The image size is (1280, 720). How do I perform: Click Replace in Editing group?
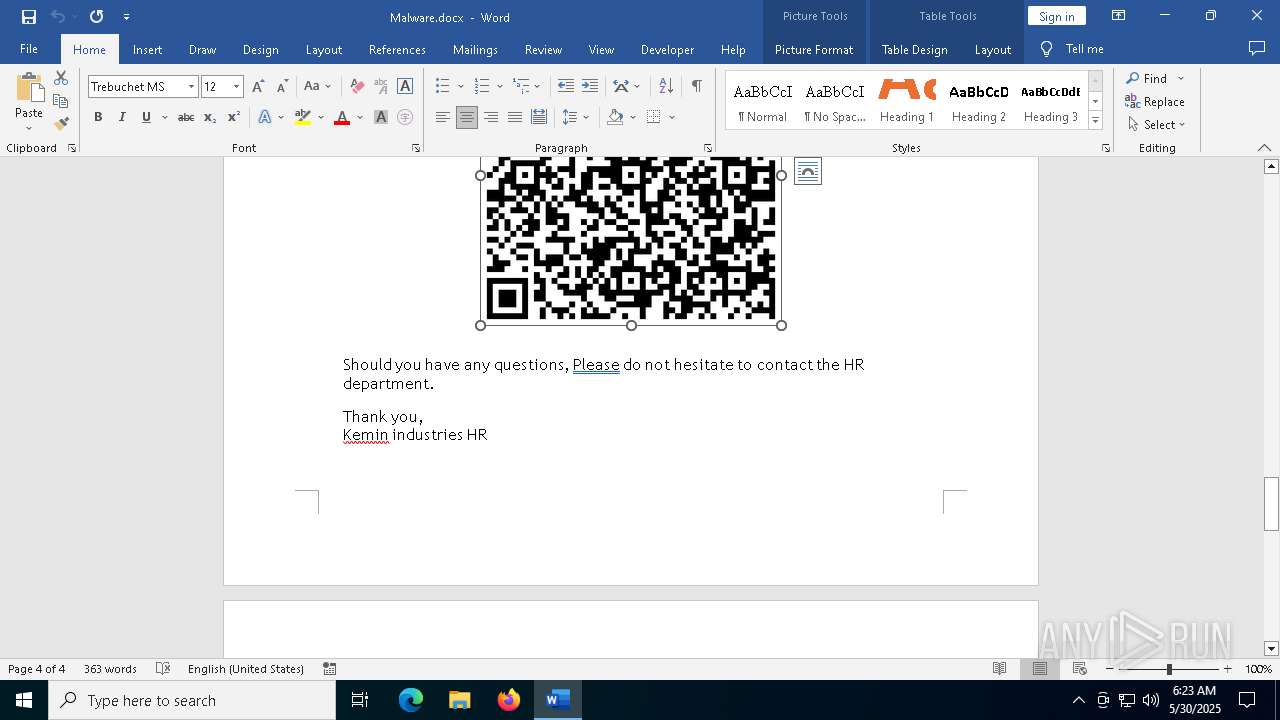pyautogui.click(x=1155, y=101)
